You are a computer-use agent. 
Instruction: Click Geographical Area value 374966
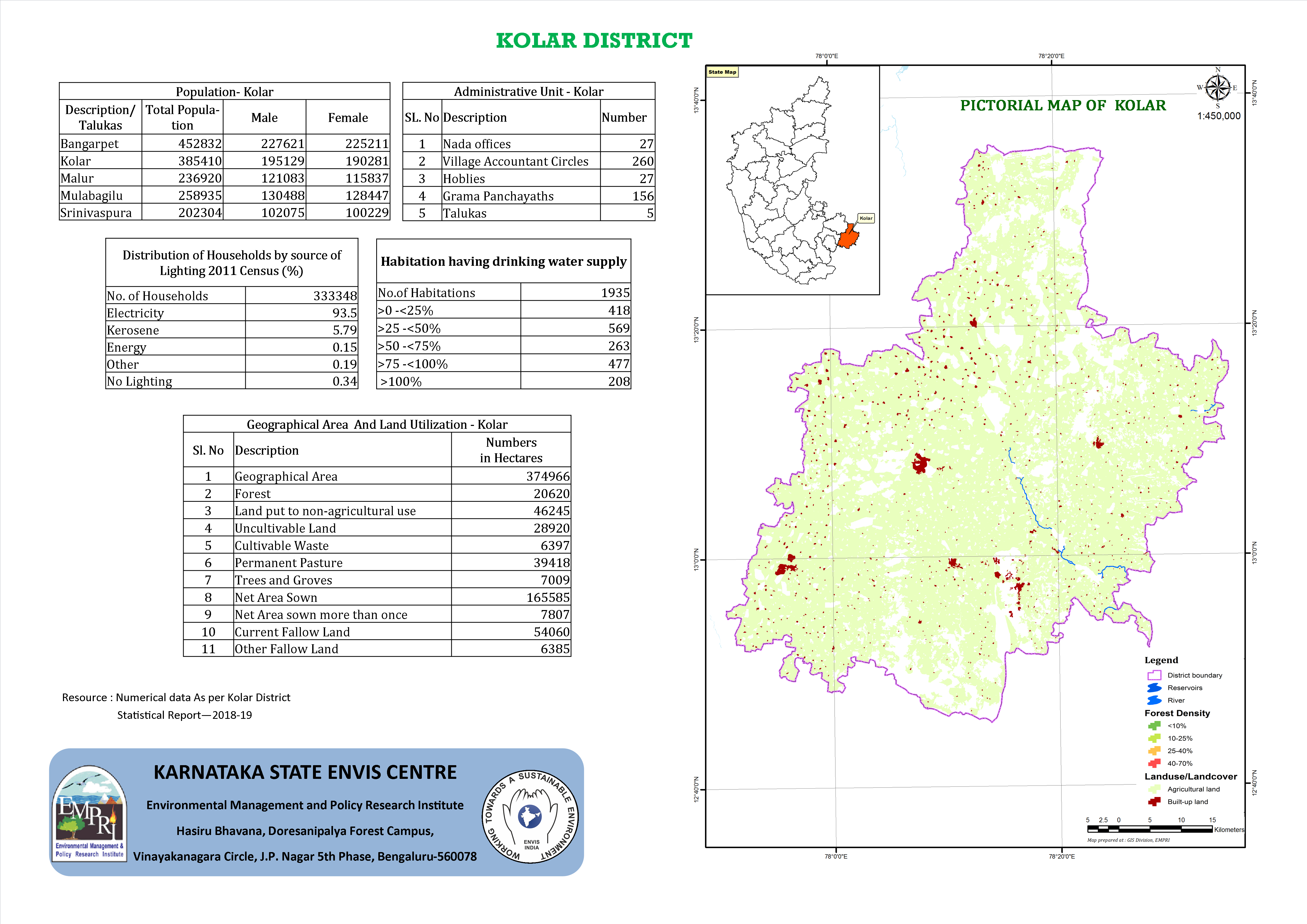pyautogui.click(x=548, y=476)
